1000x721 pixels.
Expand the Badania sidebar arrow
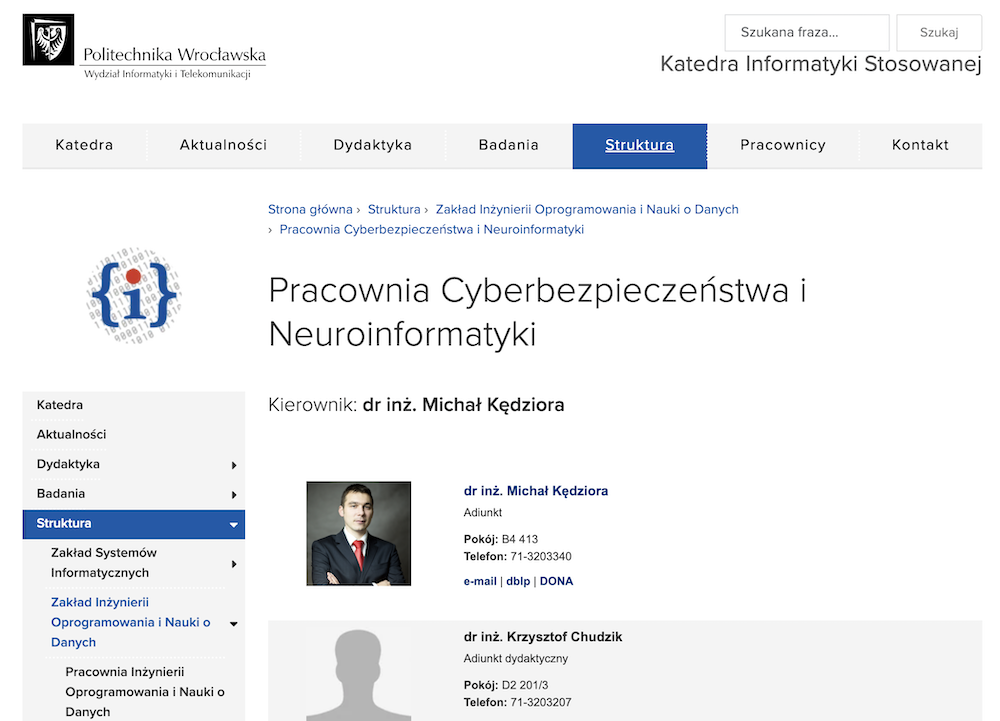(234, 495)
